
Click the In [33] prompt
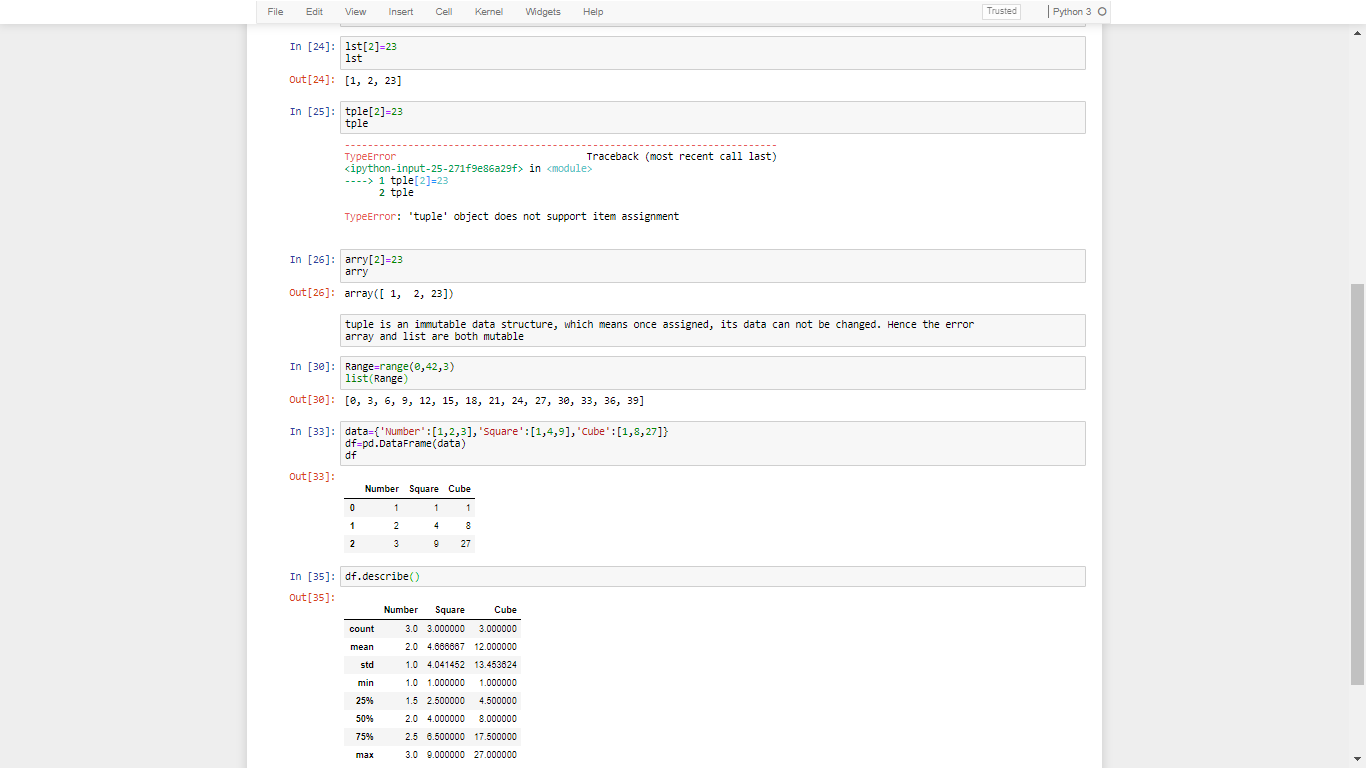click(312, 432)
